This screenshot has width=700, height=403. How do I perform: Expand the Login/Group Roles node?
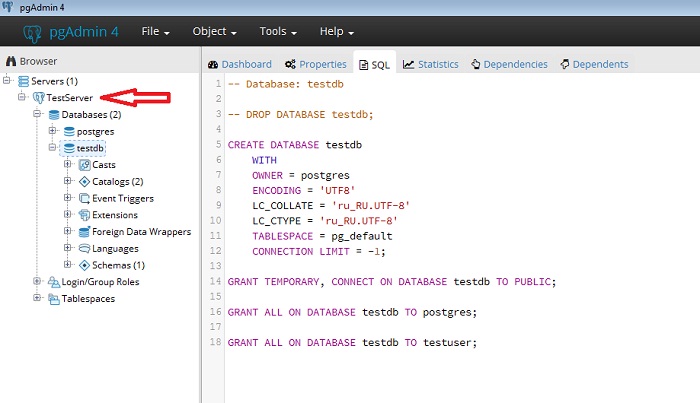click(37, 281)
